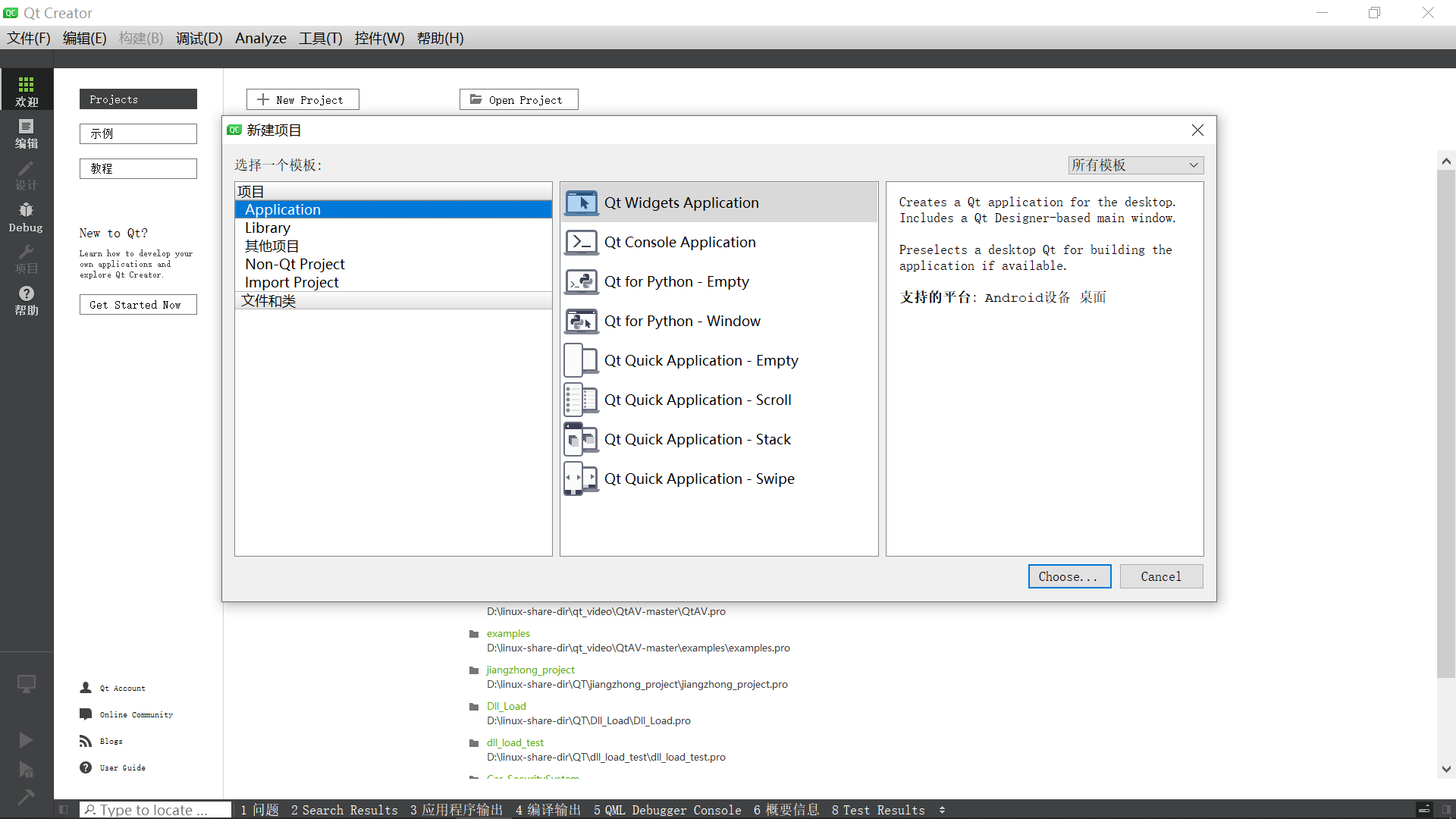Toggle the progress details button in status bar
The width and height of the screenshot is (1456, 819).
click(1424, 810)
